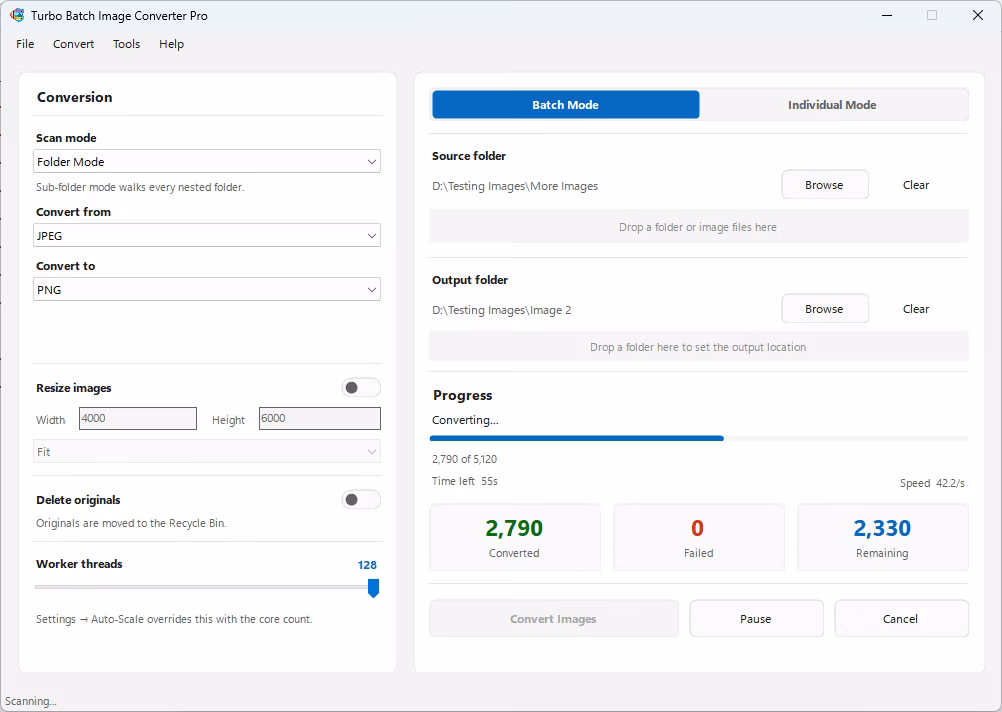1002x712 pixels.
Task: Click the output folder drop zone
Action: (x=699, y=347)
